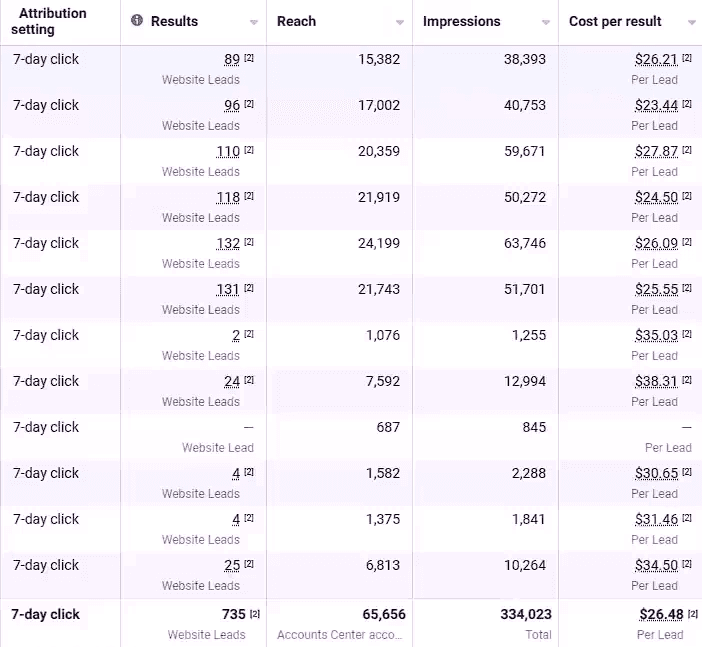Click the $34.50 cost per lead
This screenshot has width=702, height=647.
coord(656,566)
